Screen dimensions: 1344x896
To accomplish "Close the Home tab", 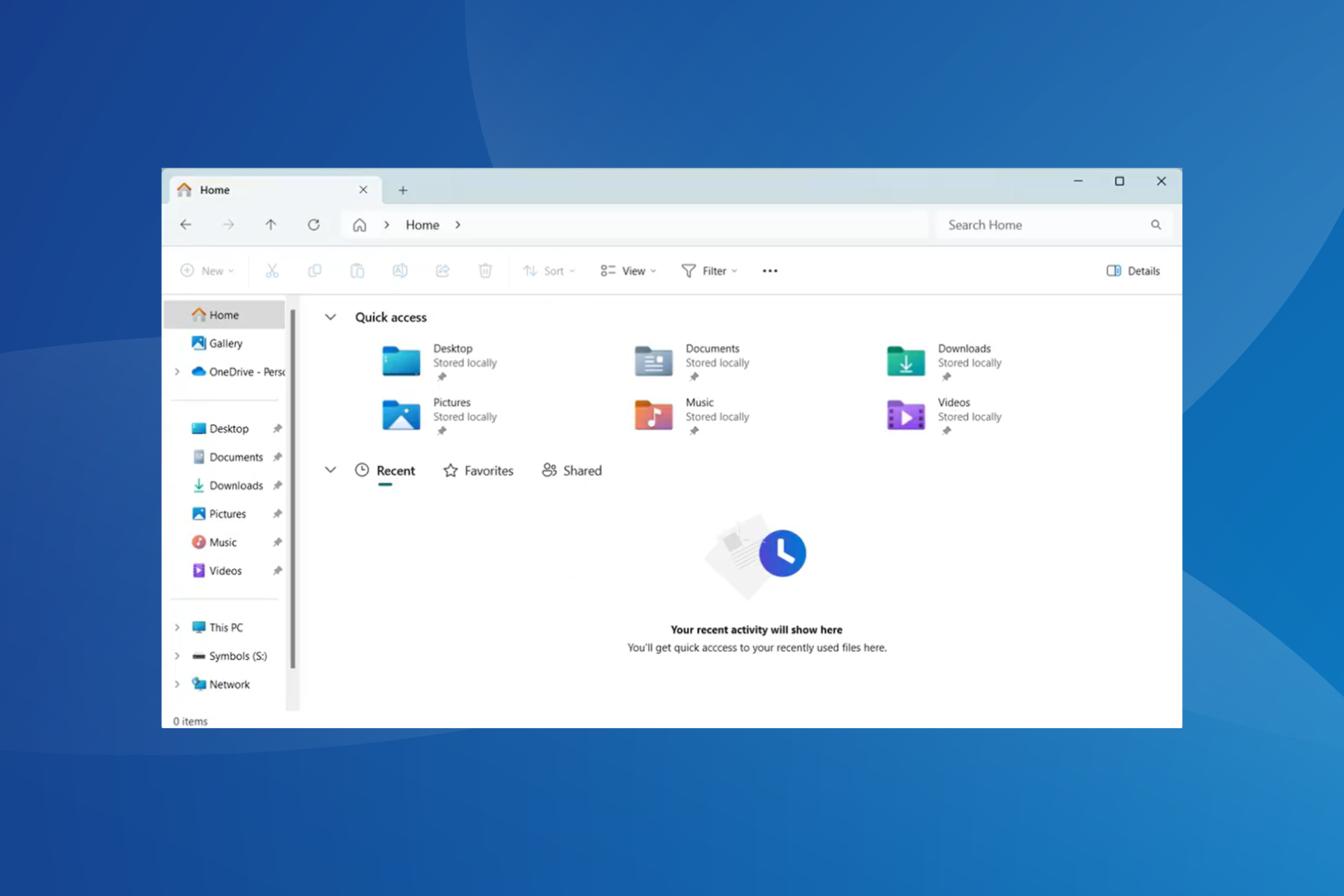I will tap(363, 190).
